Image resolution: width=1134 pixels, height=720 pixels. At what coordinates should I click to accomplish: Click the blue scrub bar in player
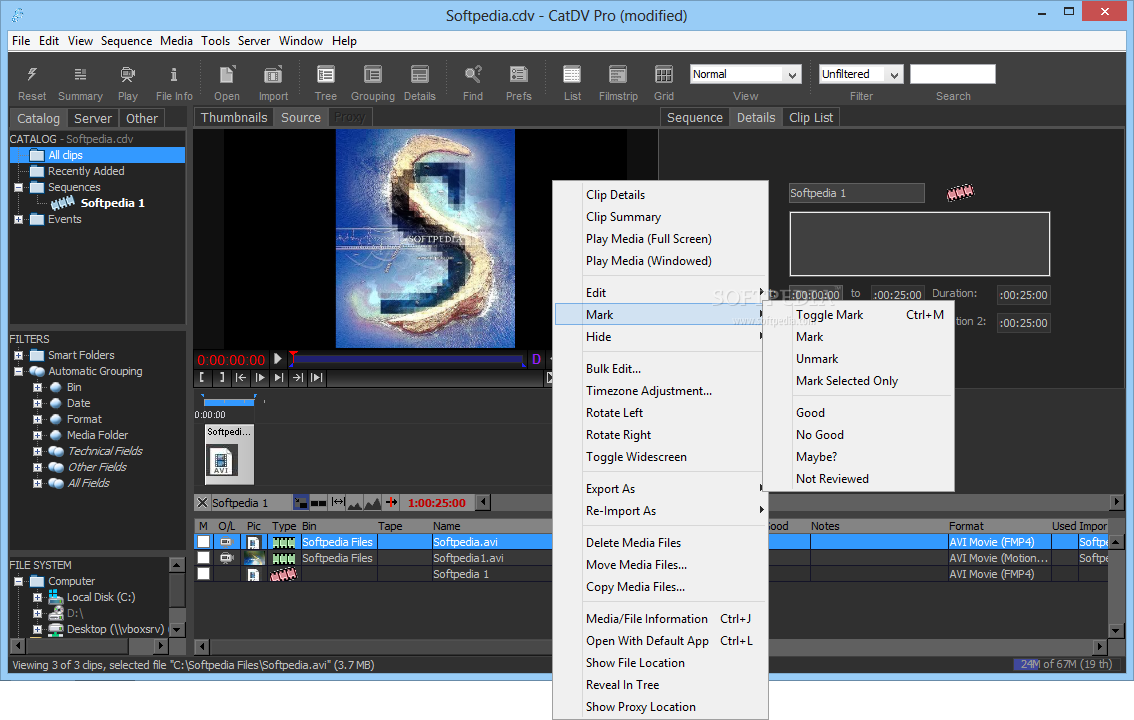[407, 359]
